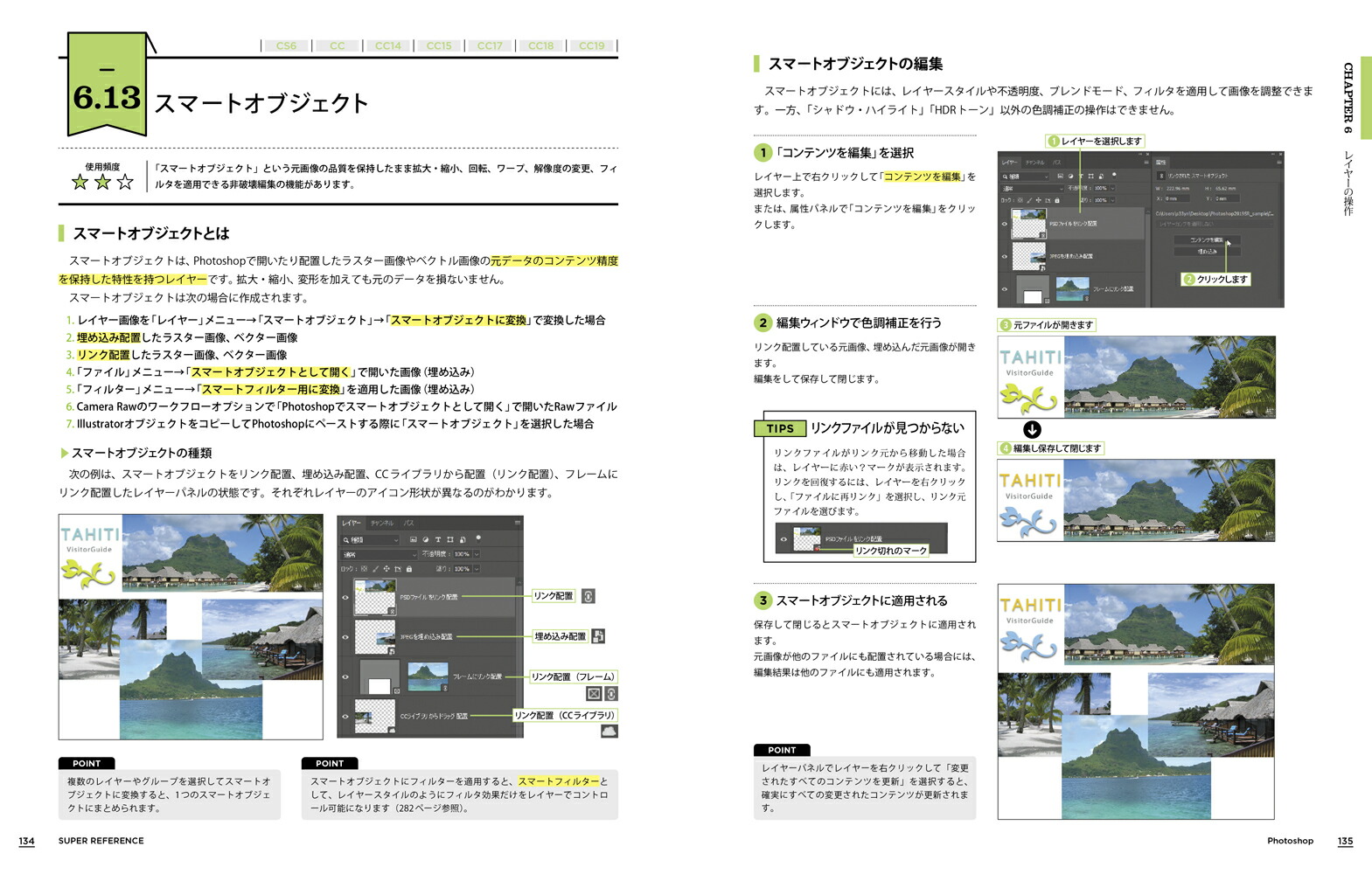Hide JPEG embedded layer in panel beside Properties
1372x874 pixels.
click(1005, 256)
